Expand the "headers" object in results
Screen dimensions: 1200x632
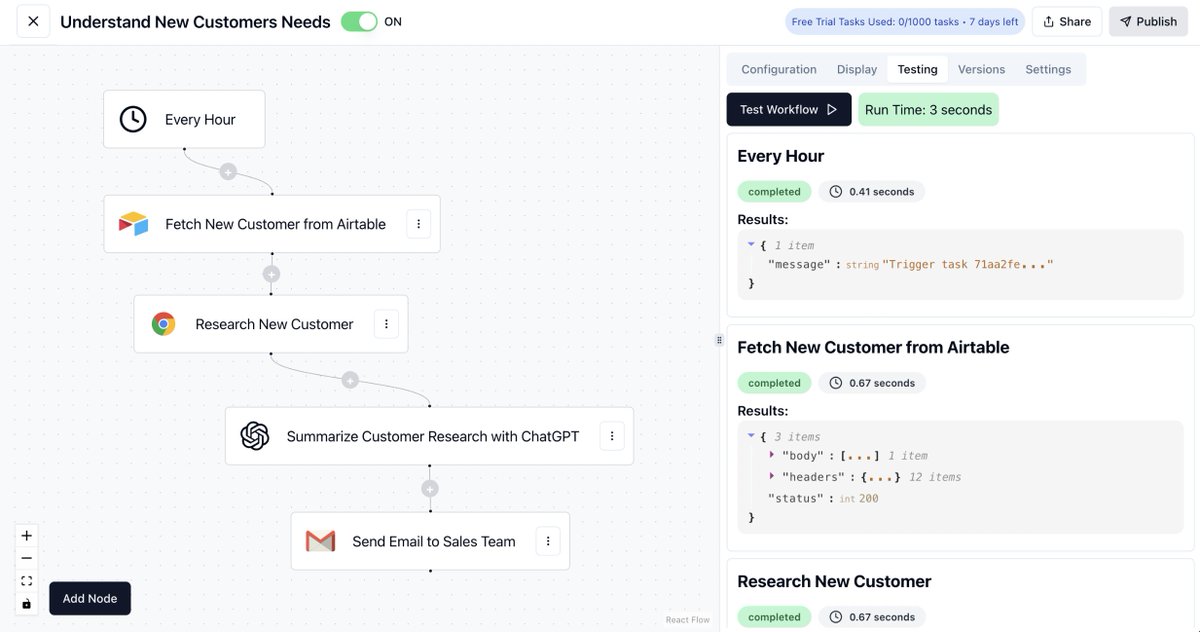(x=772, y=477)
